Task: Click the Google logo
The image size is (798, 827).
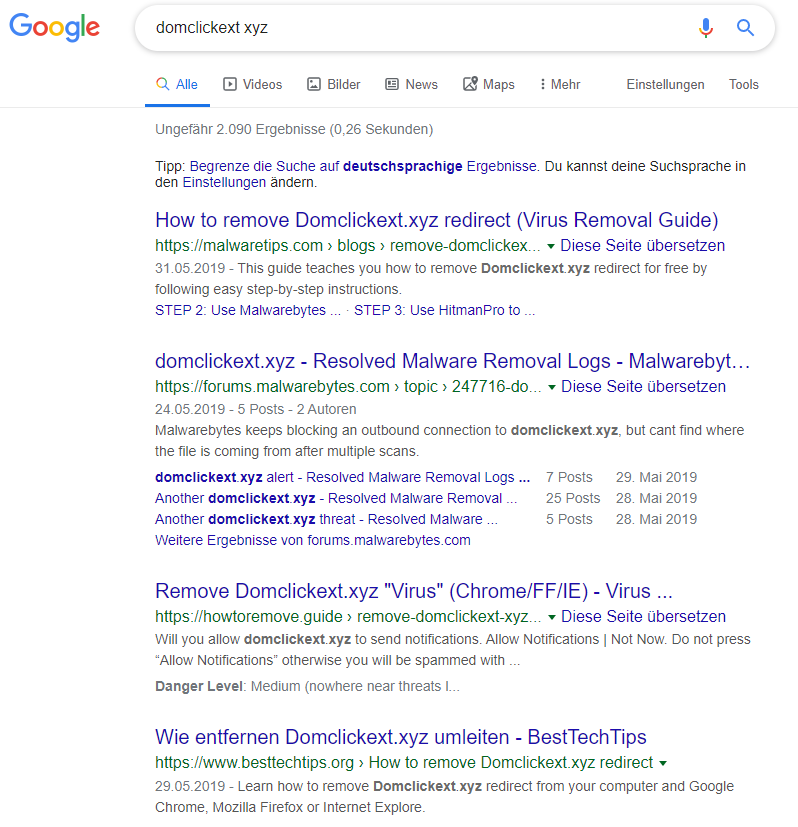Action: pos(54,27)
